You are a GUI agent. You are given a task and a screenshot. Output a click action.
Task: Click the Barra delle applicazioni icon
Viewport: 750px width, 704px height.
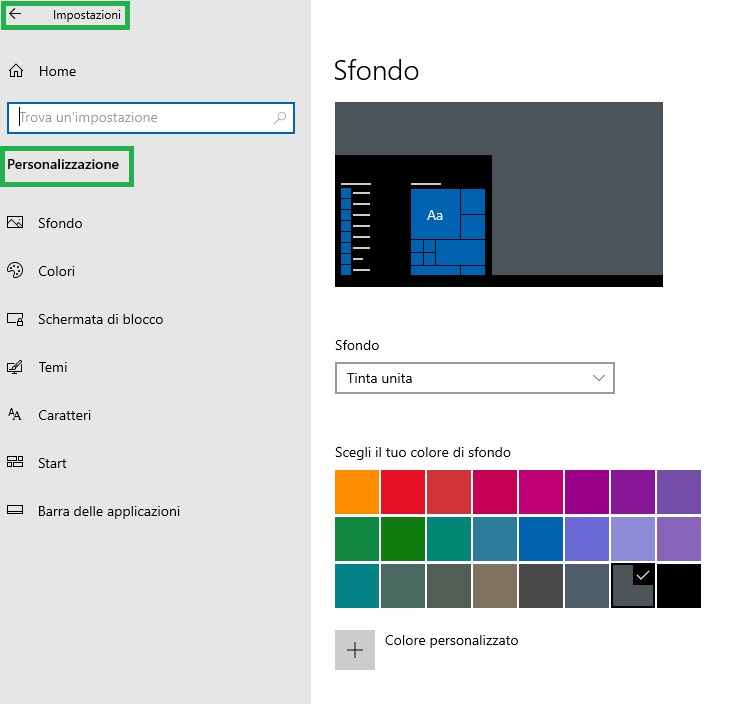pos(15,509)
